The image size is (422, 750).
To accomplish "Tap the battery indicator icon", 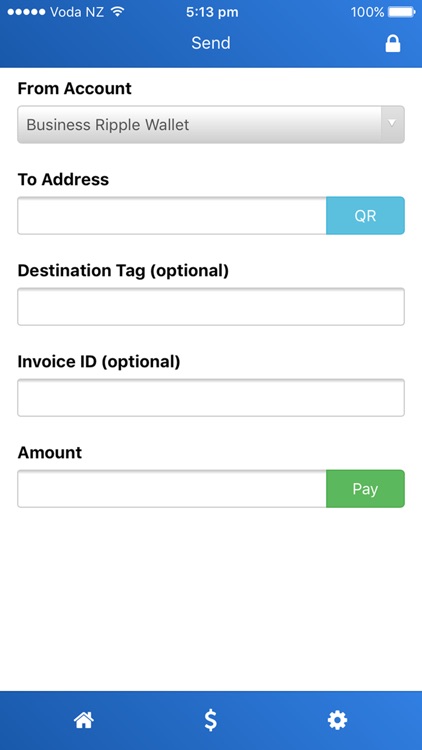I will [x=401, y=12].
